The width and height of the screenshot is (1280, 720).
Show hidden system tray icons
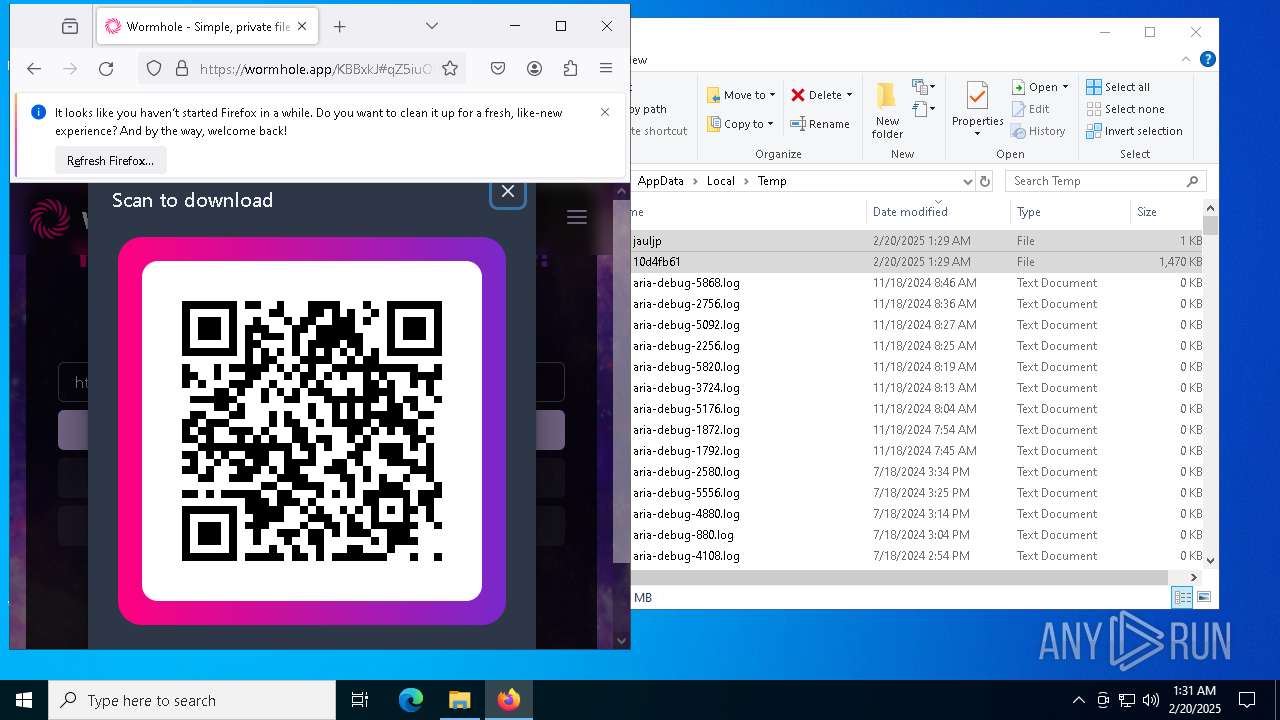coord(1078,700)
